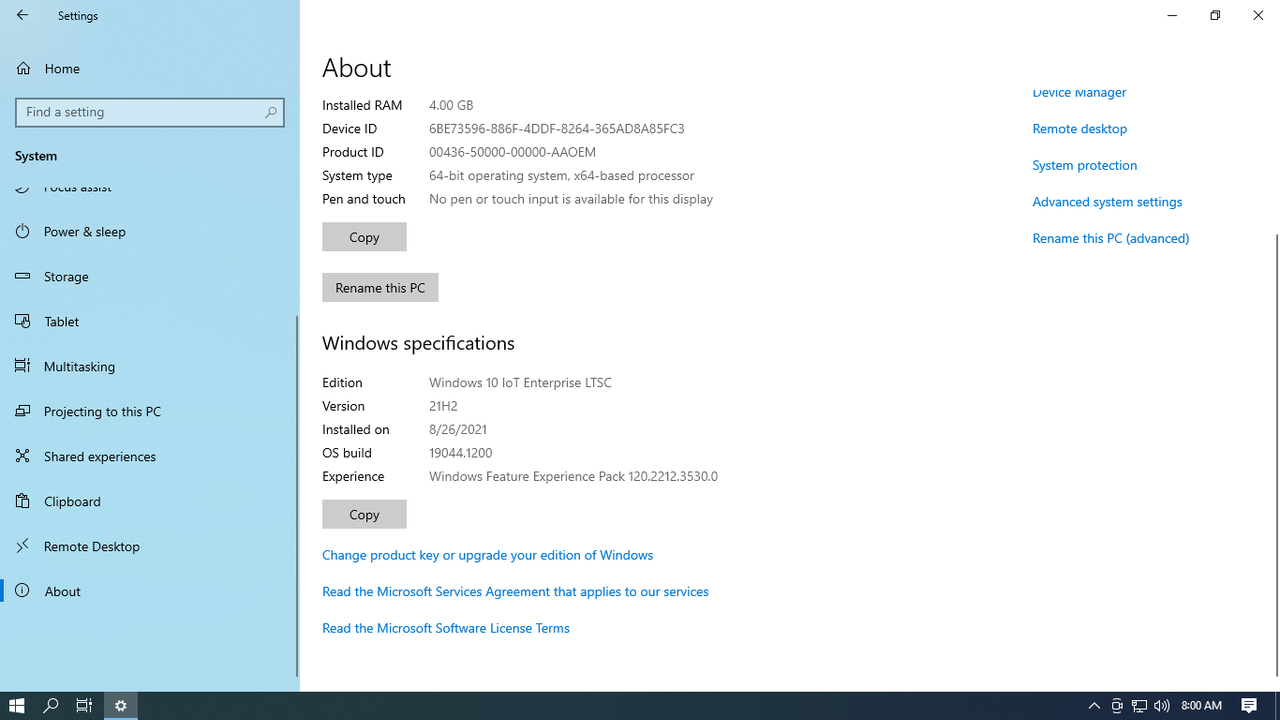
Task: Click the Device ID value 6BE73596-886F
Action: point(557,129)
